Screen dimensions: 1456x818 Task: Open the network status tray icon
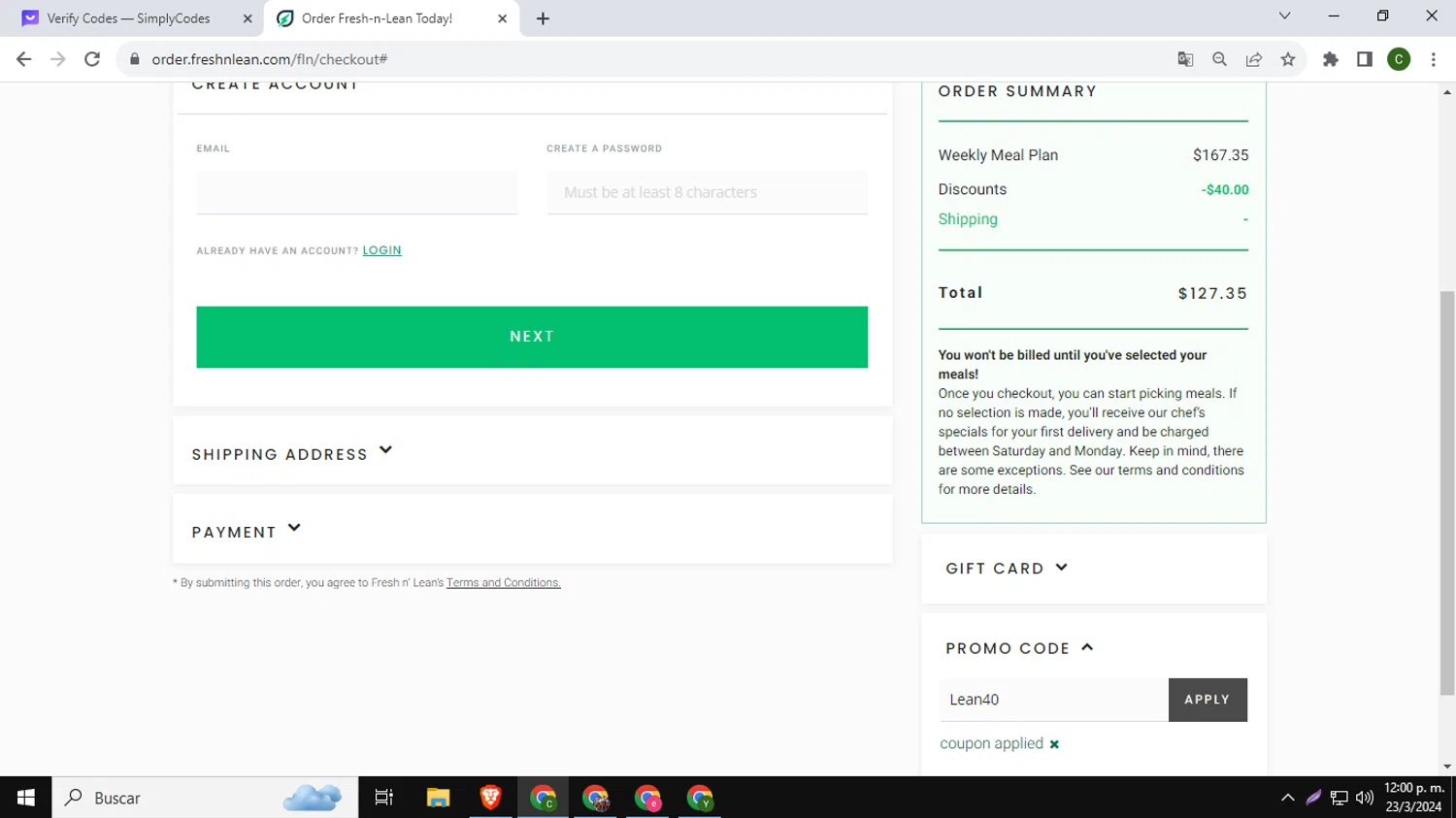1340,798
